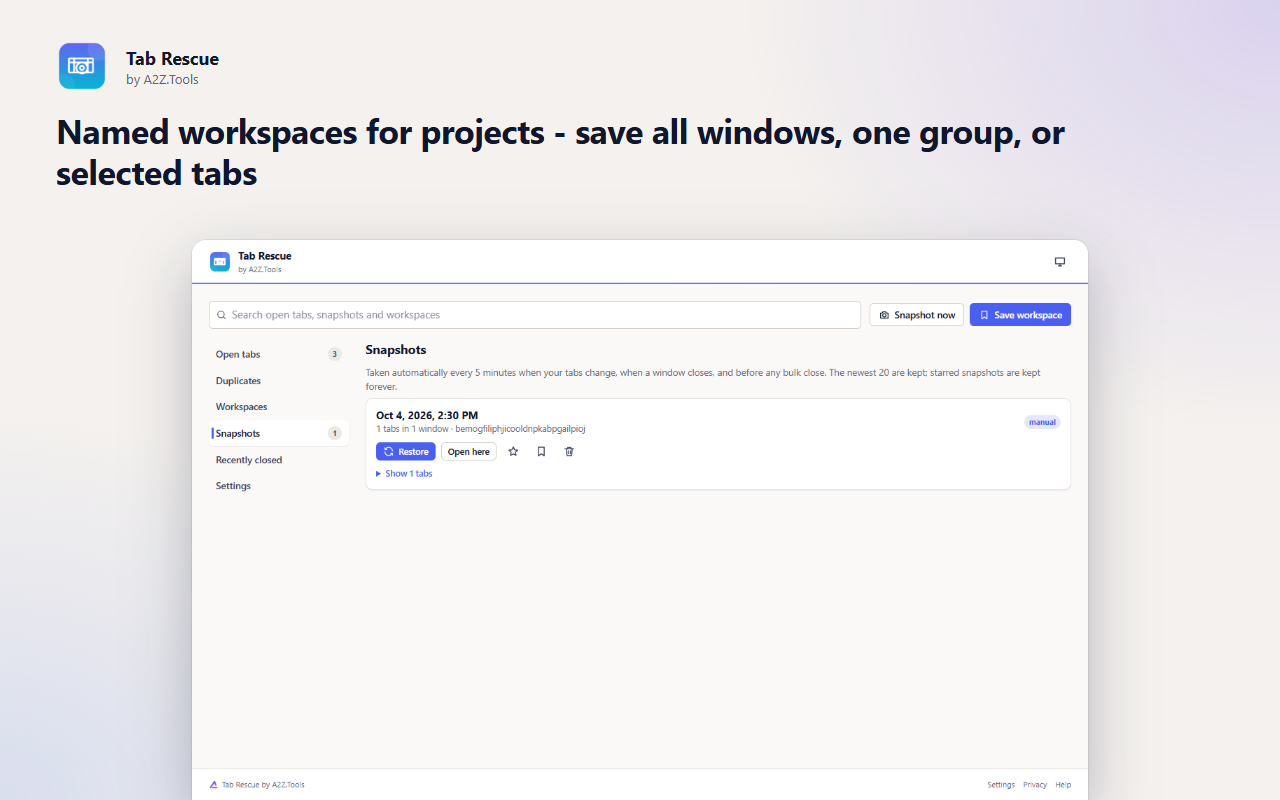Image resolution: width=1280 pixels, height=800 pixels.
Task: Click the 'by A2Z.Tools' promo subtitle
Action: coord(162,80)
